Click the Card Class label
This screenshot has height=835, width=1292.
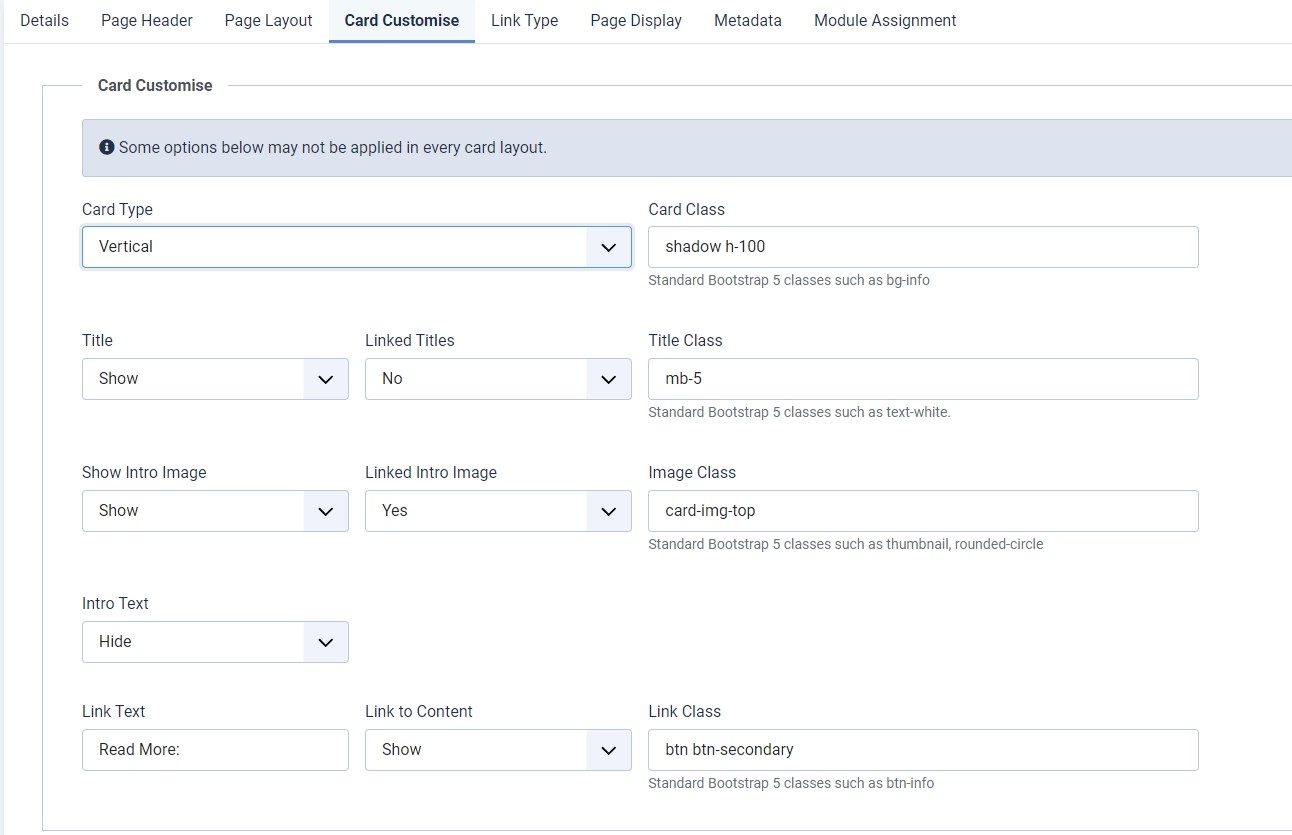pyautogui.click(x=686, y=210)
